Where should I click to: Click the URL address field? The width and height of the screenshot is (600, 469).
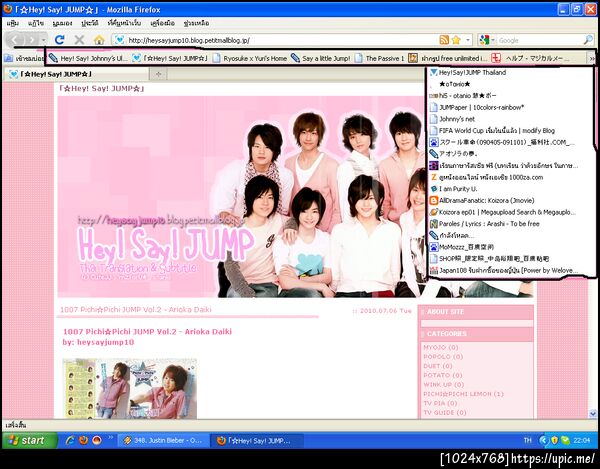282,40
